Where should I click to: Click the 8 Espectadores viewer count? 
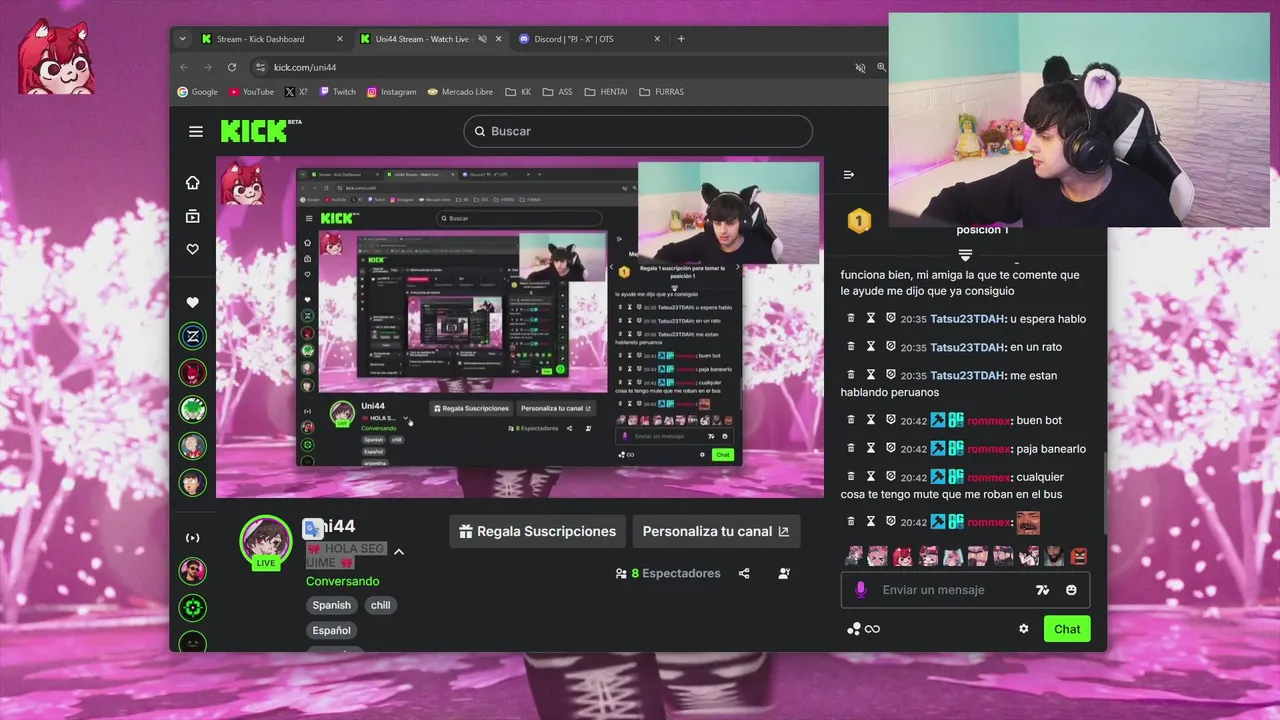coord(668,573)
